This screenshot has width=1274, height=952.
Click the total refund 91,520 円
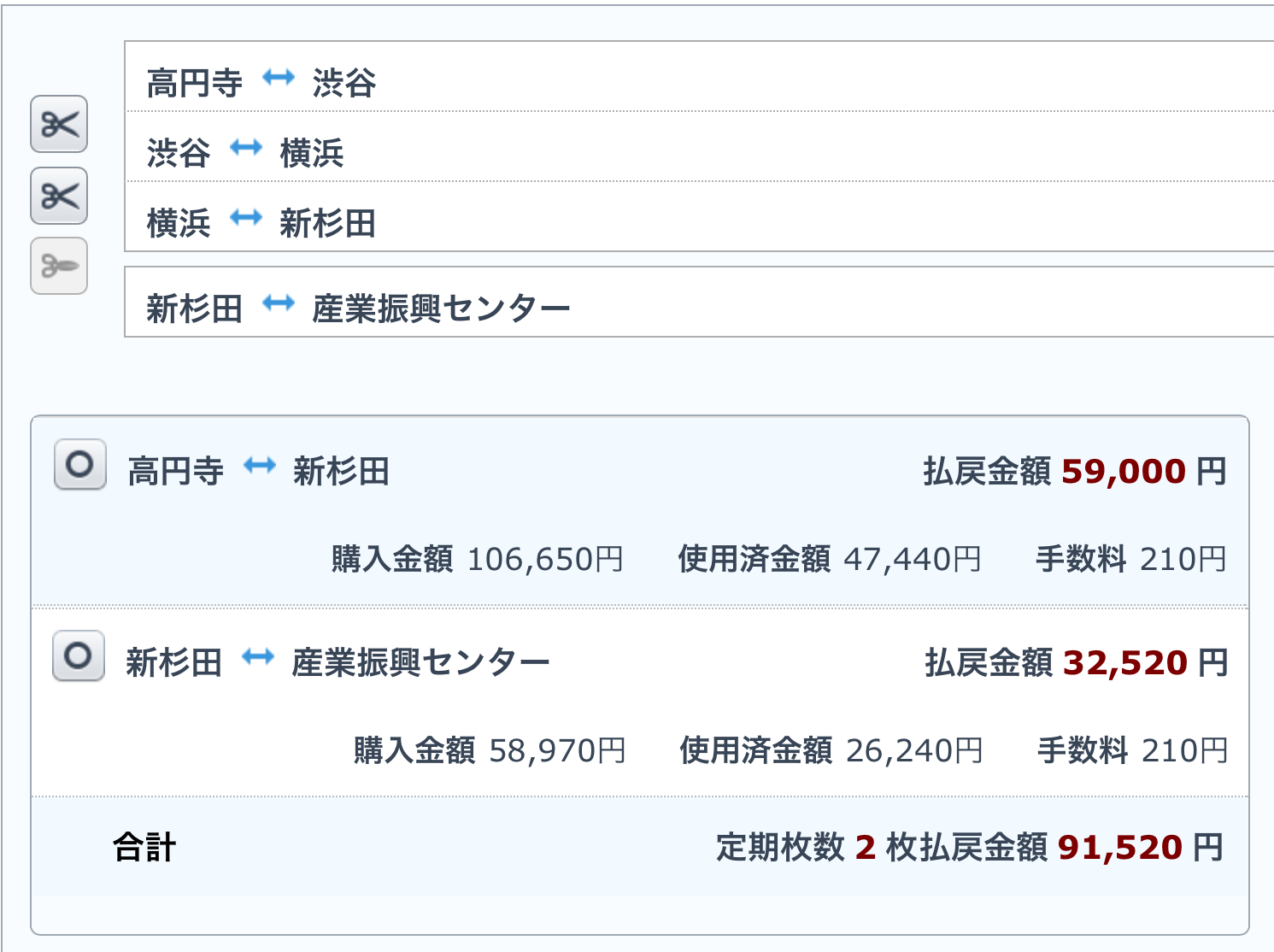(x=1139, y=847)
